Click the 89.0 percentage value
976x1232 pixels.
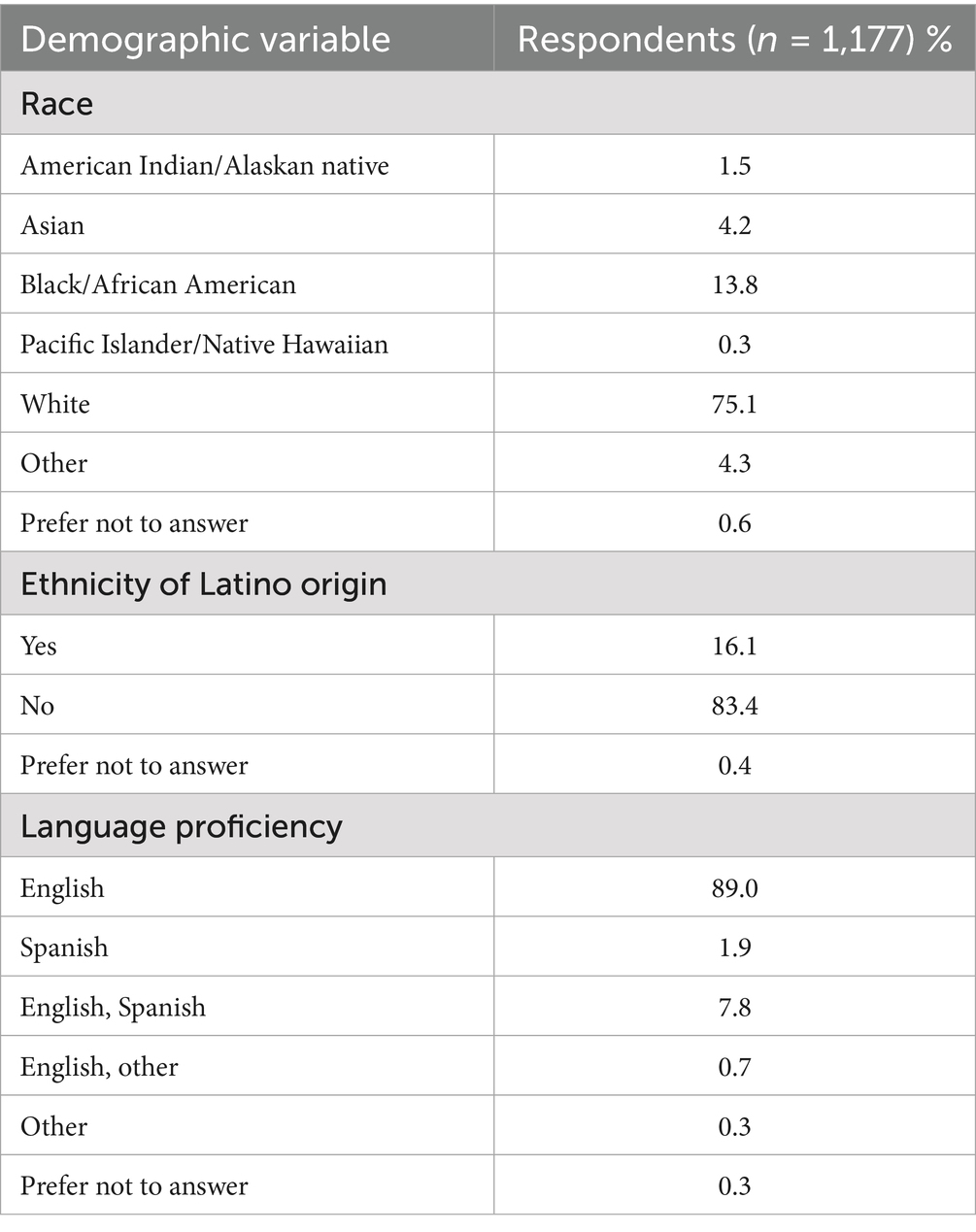tap(734, 888)
